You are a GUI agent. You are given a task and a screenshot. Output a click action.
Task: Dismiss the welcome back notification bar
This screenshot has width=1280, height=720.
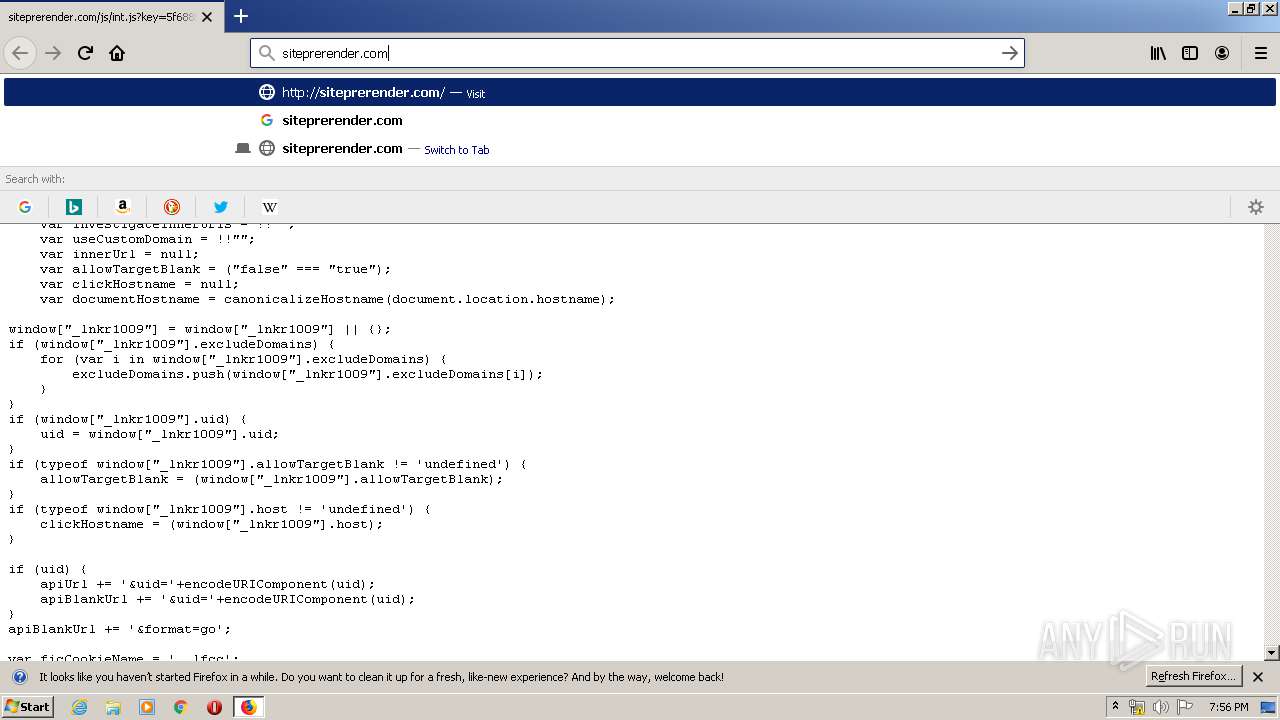coord(1258,677)
